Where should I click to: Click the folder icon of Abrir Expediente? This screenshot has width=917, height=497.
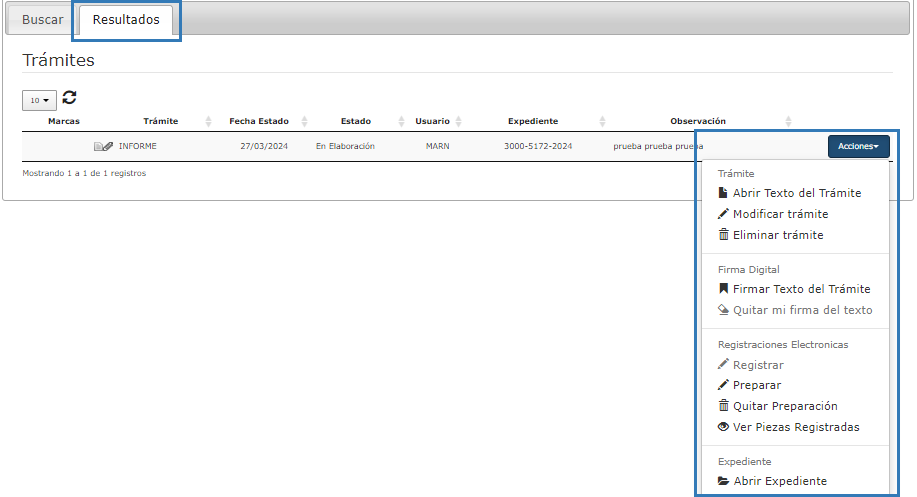click(723, 481)
